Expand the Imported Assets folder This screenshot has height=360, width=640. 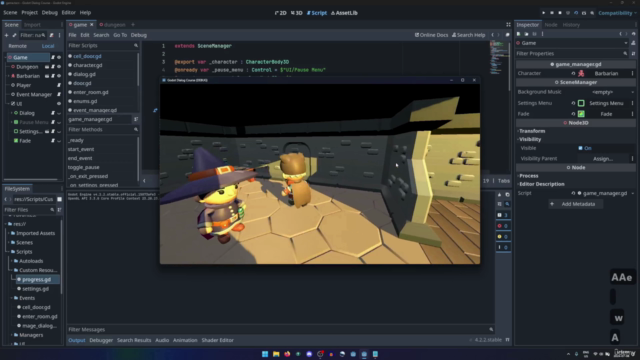[x=9, y=233]
